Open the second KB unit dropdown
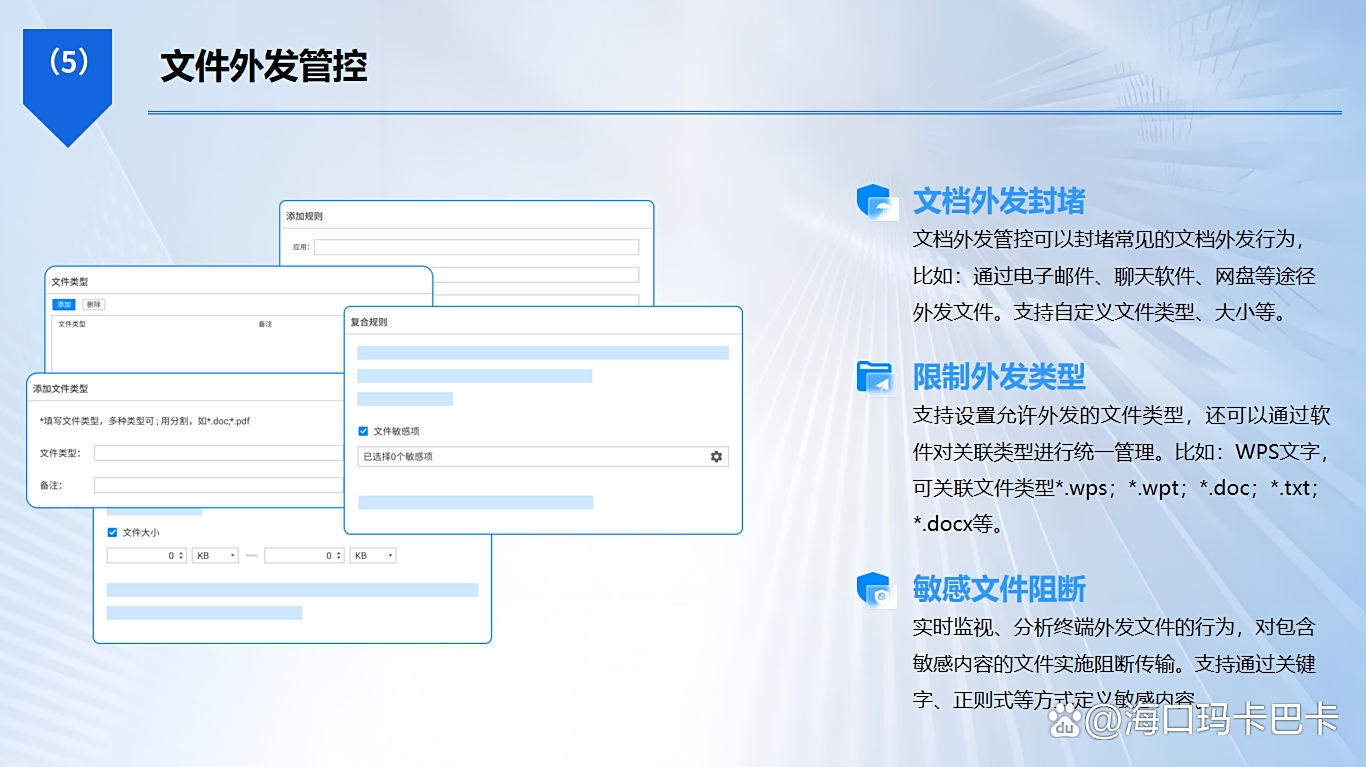Screen dimensions: 1366x767 point(372,555)
